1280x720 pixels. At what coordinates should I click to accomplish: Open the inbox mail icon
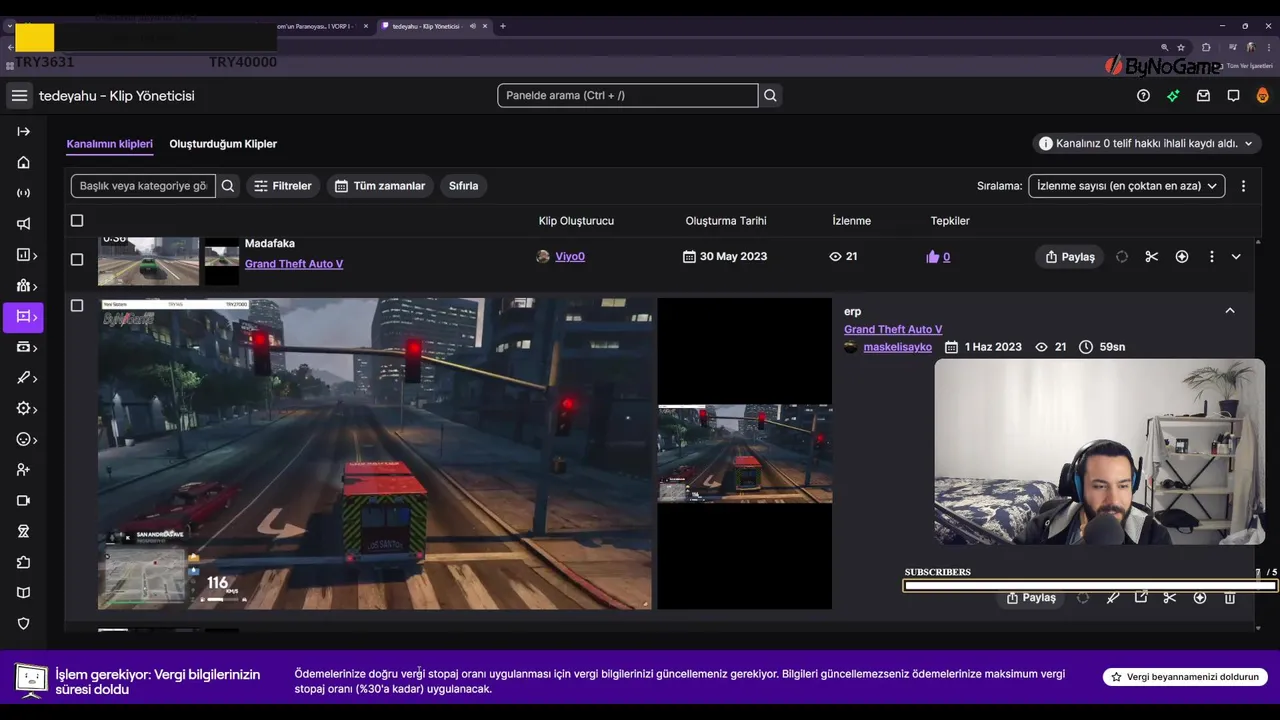point(1203,96)
